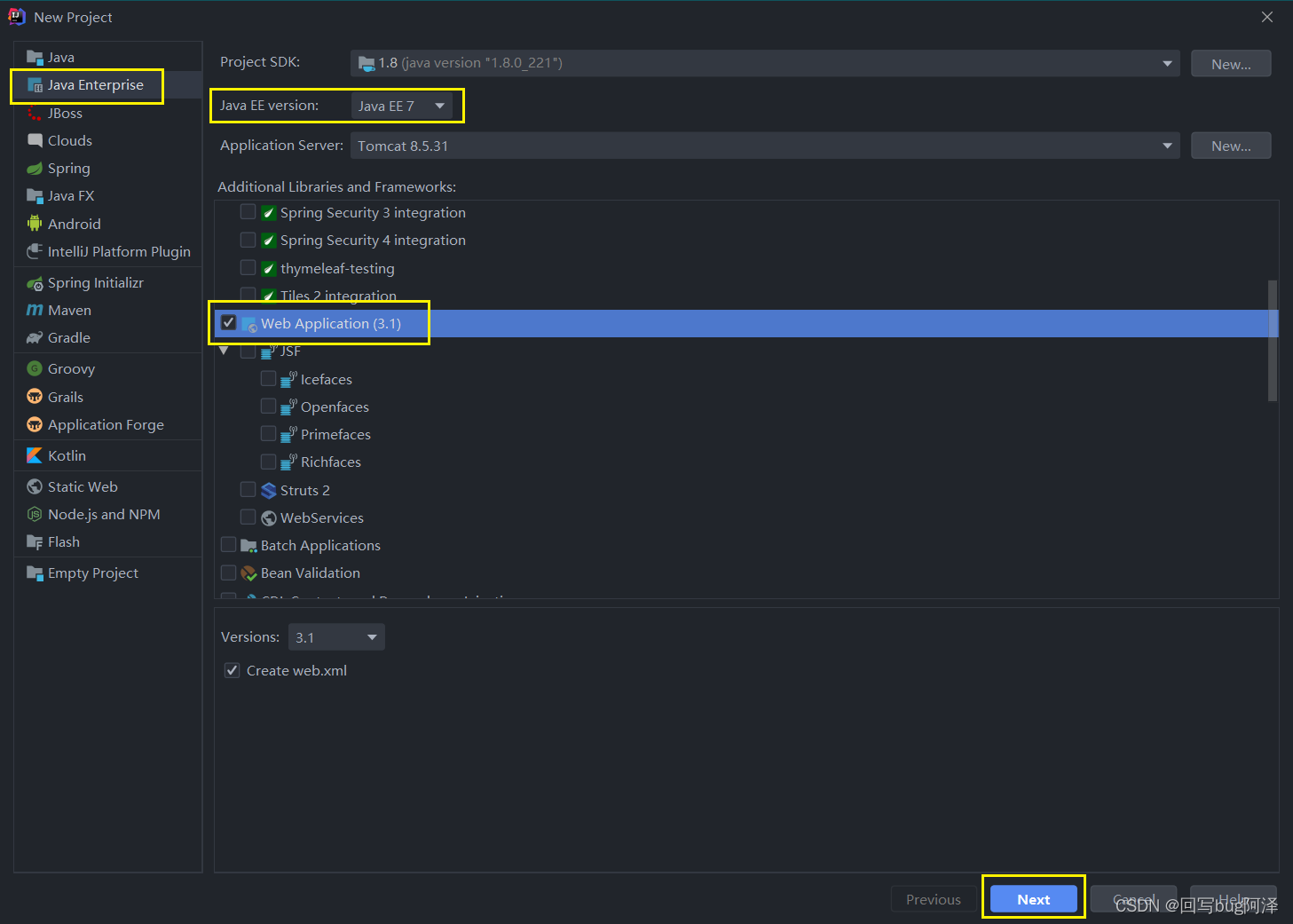Check the Primefaces checkbox
1293x924 pixels.
pyautogui.click(x=268, y=434)
